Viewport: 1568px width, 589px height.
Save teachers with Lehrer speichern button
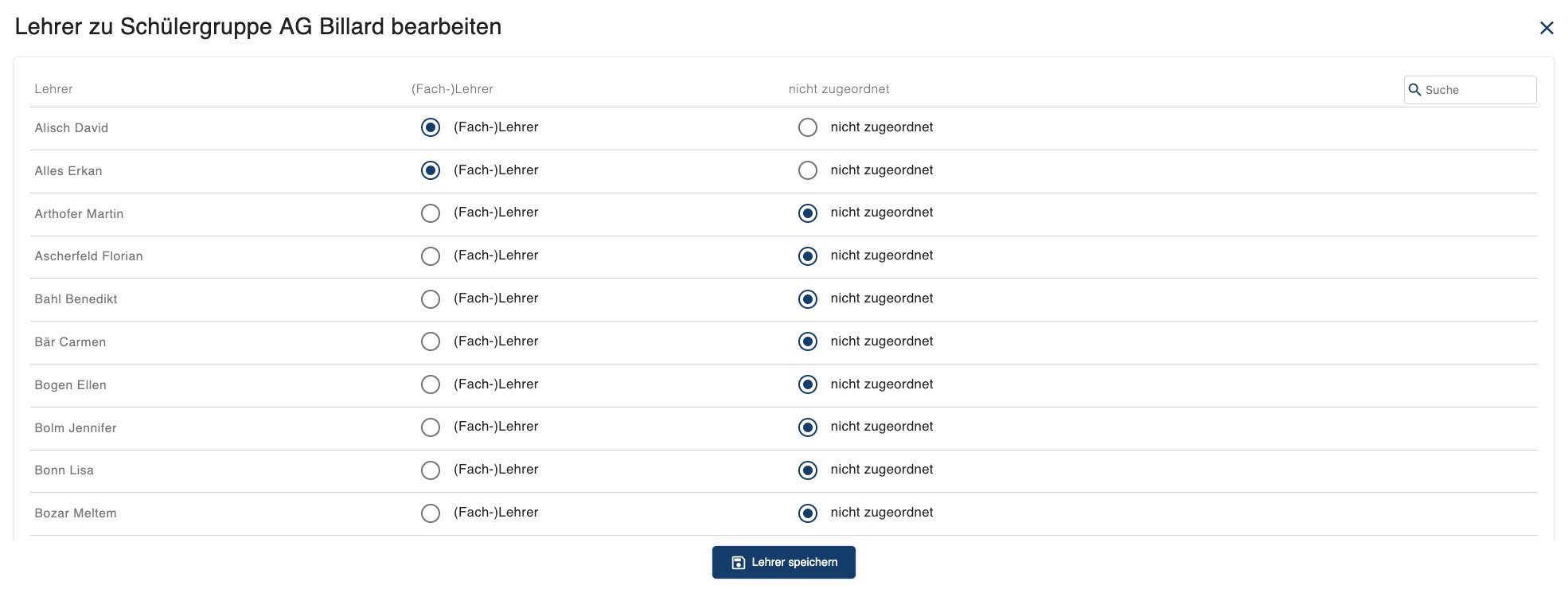pos(784,562)
